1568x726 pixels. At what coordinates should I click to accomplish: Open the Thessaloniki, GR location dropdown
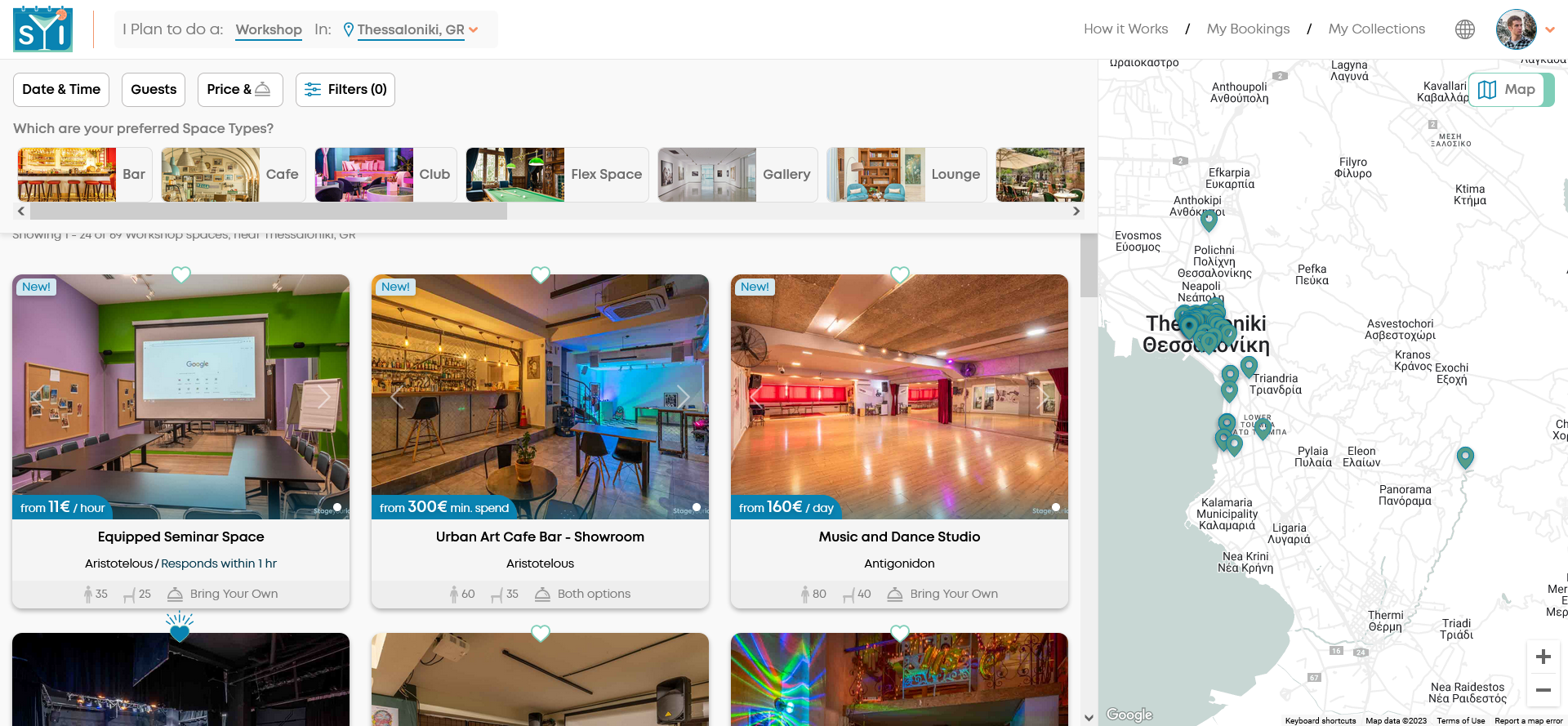pos(411,29)
